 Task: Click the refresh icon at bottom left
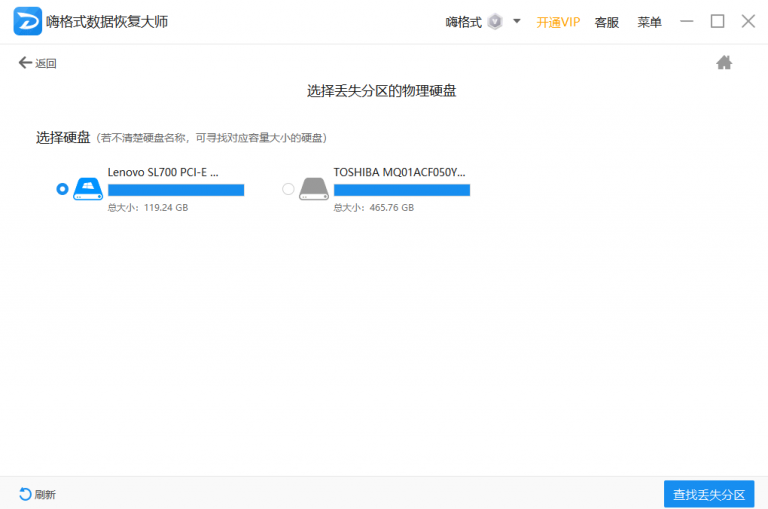click(x=25, y=494)
